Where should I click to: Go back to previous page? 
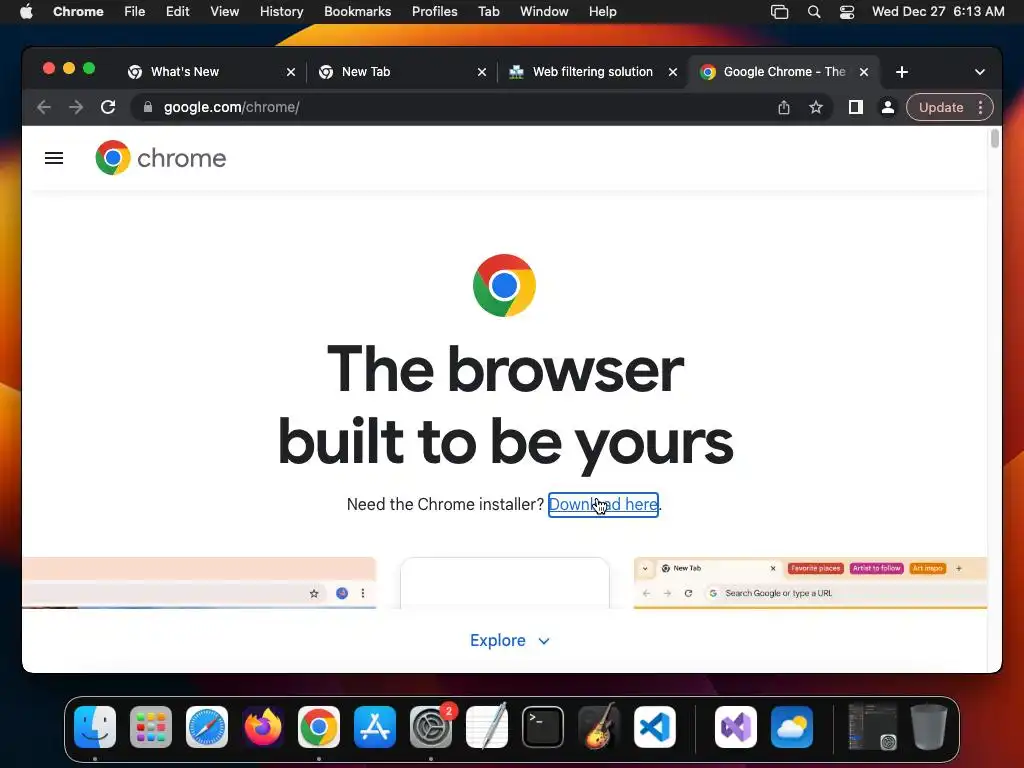(44, 107)
